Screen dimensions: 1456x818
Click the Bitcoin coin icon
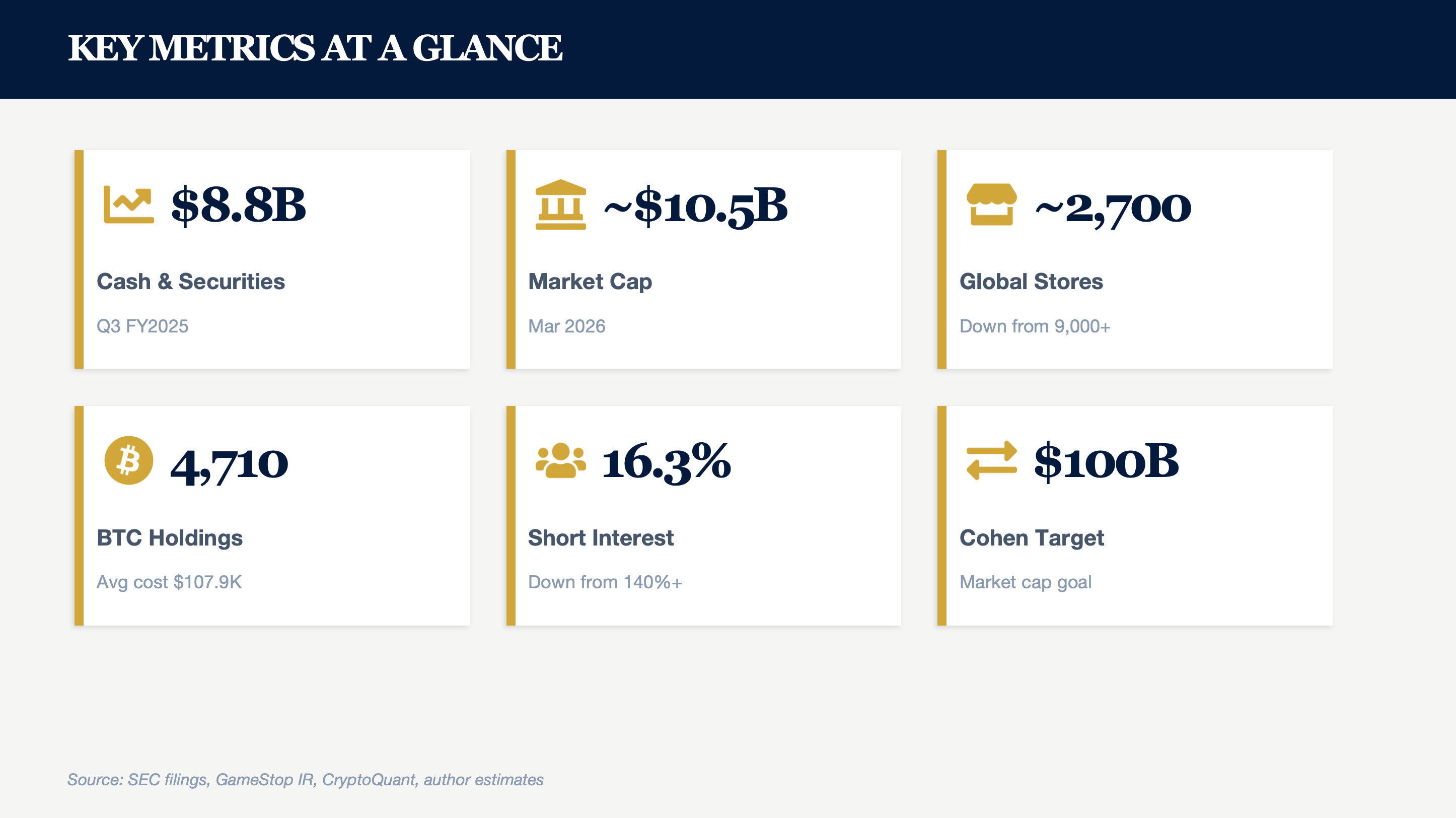(x=128, y=460)
